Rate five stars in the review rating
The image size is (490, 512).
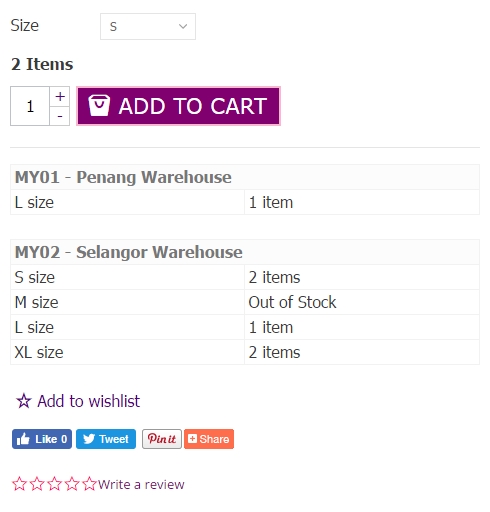click(89, 484)
